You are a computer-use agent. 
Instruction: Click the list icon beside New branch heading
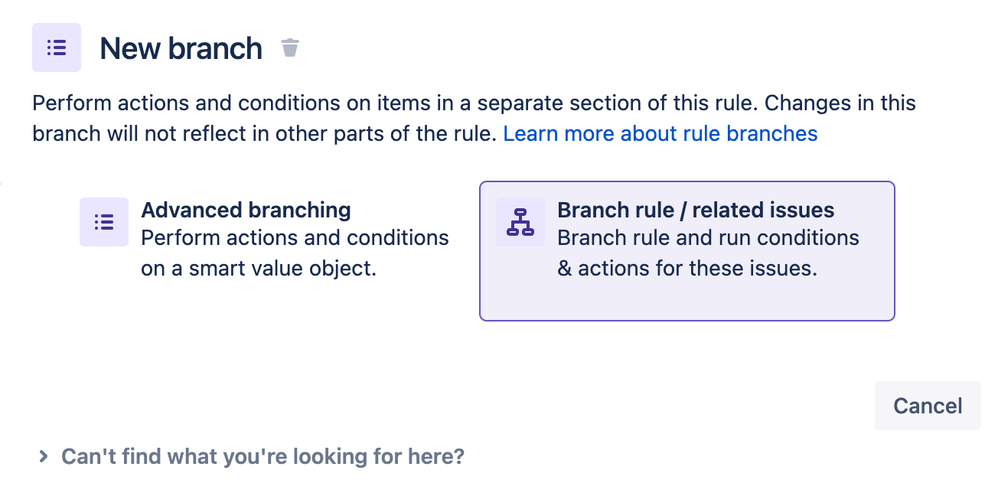click(x=57, y=48)
